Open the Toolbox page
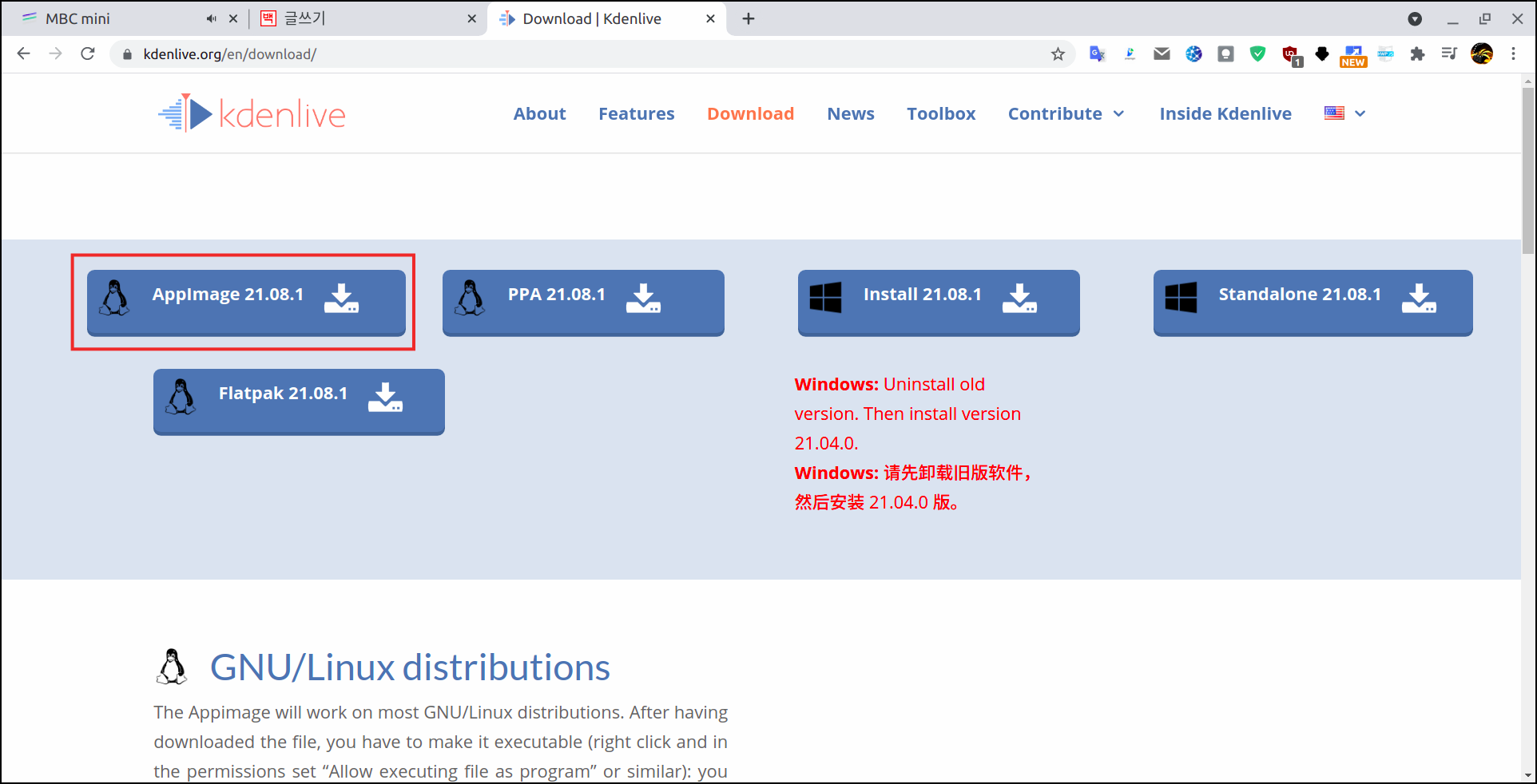 pyautogui.click(x=941, y=113)
